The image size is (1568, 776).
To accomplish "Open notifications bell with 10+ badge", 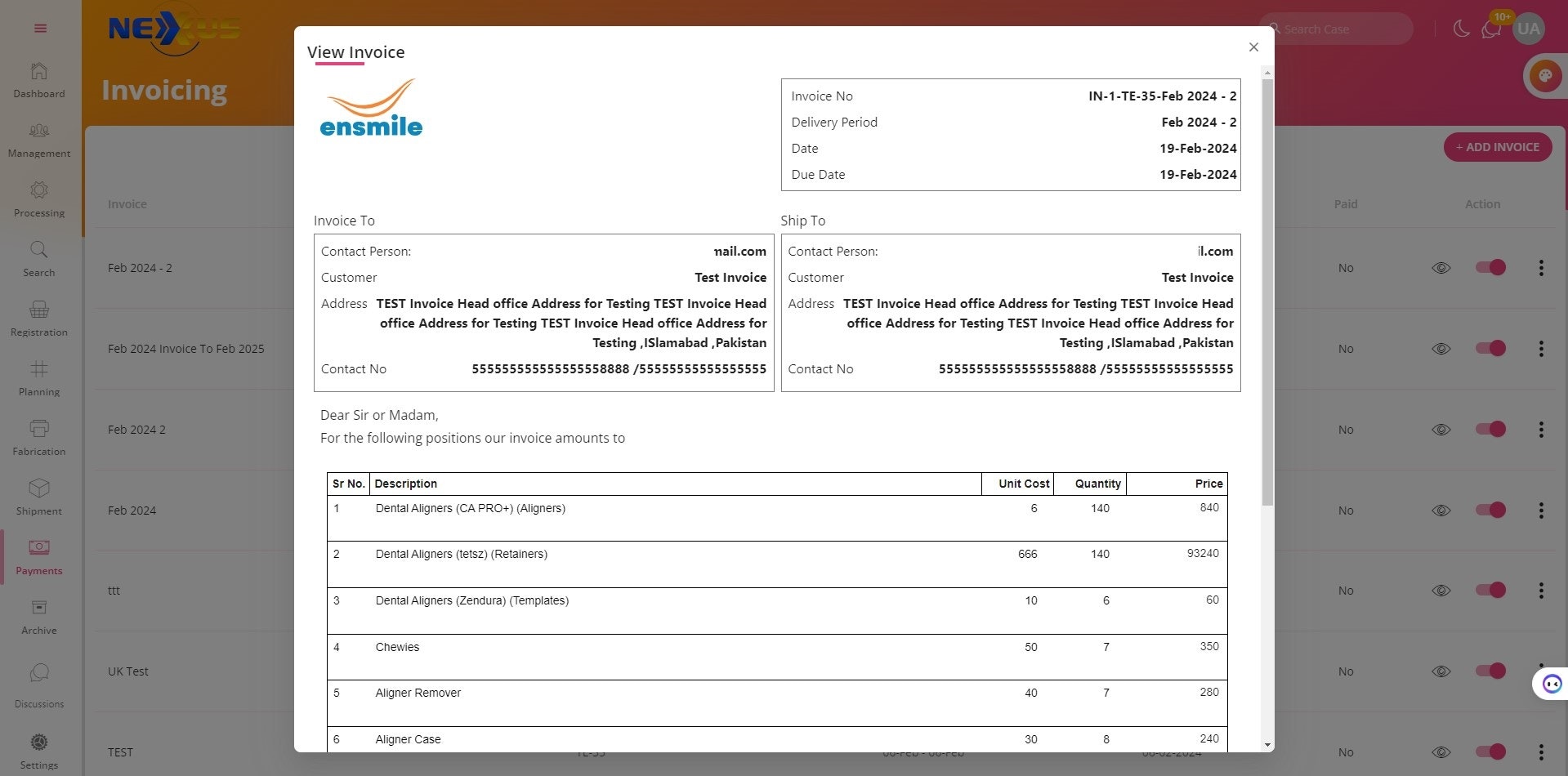I will coord(1492,29).
